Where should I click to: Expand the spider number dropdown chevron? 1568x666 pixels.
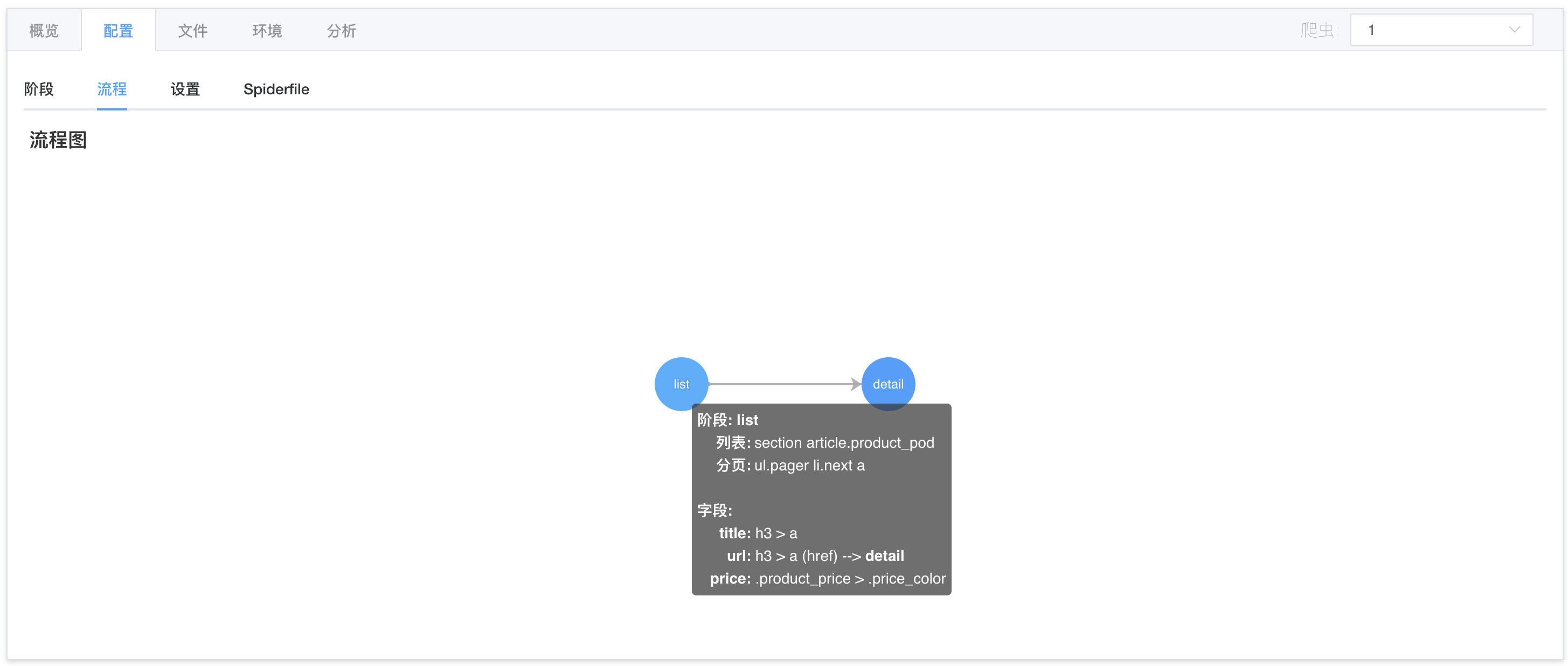click(1515, 29)
